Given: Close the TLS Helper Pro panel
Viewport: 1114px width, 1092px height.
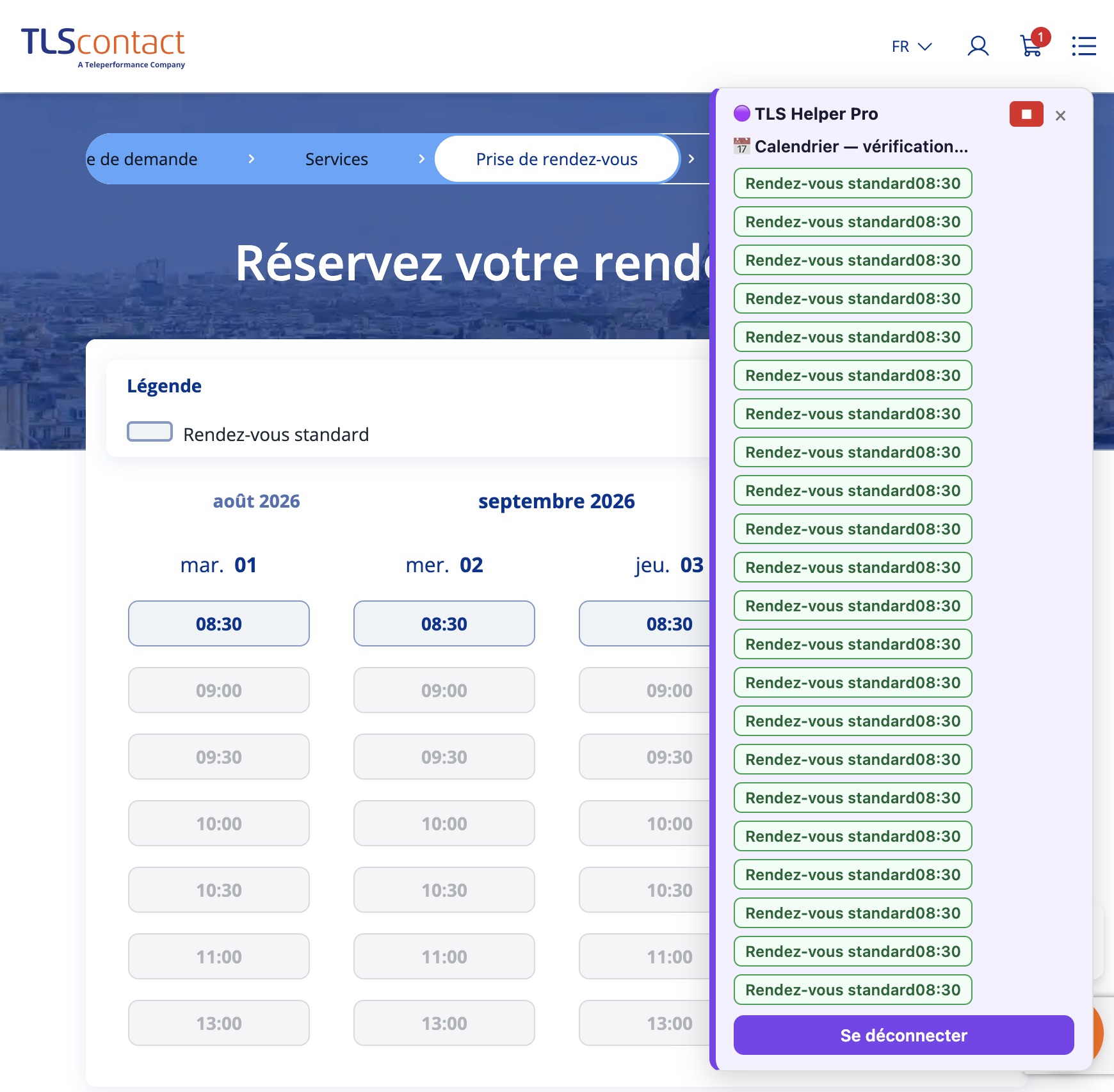Looking at the screenshot, I should point(1060,116).
